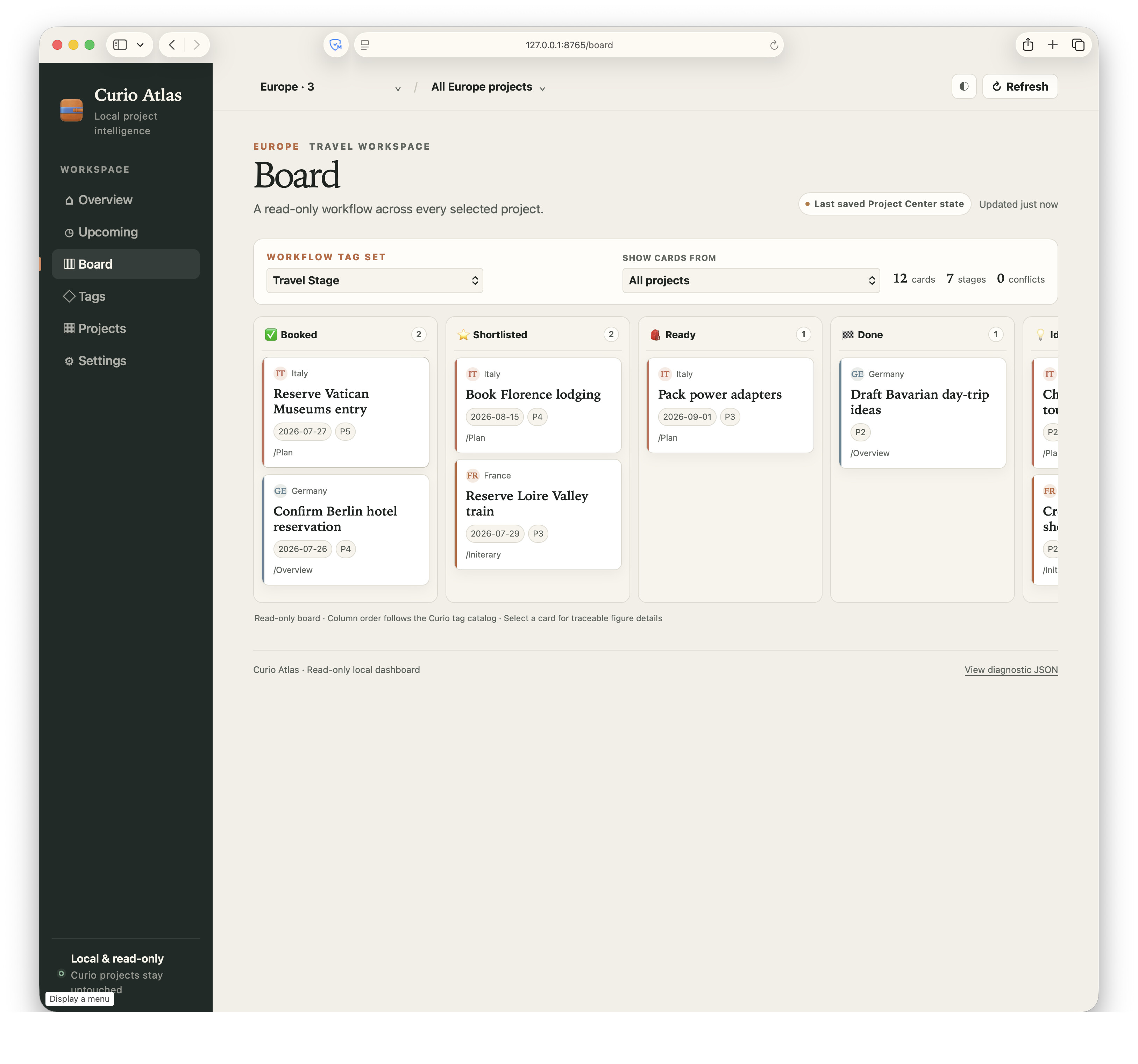This screenshot has width=1138, height=1064.
Task: Open a new tab with plus icon
Action: (x=1053, y=45)
